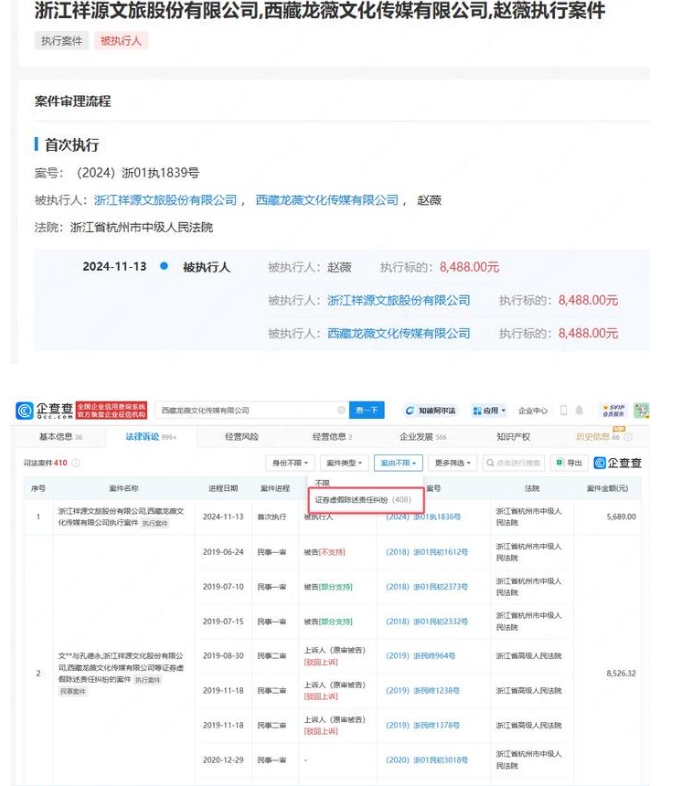Open case number (2019)浙民终1238号 link
The width and height of the screenshot is (674, 786).
click(422, 690)
